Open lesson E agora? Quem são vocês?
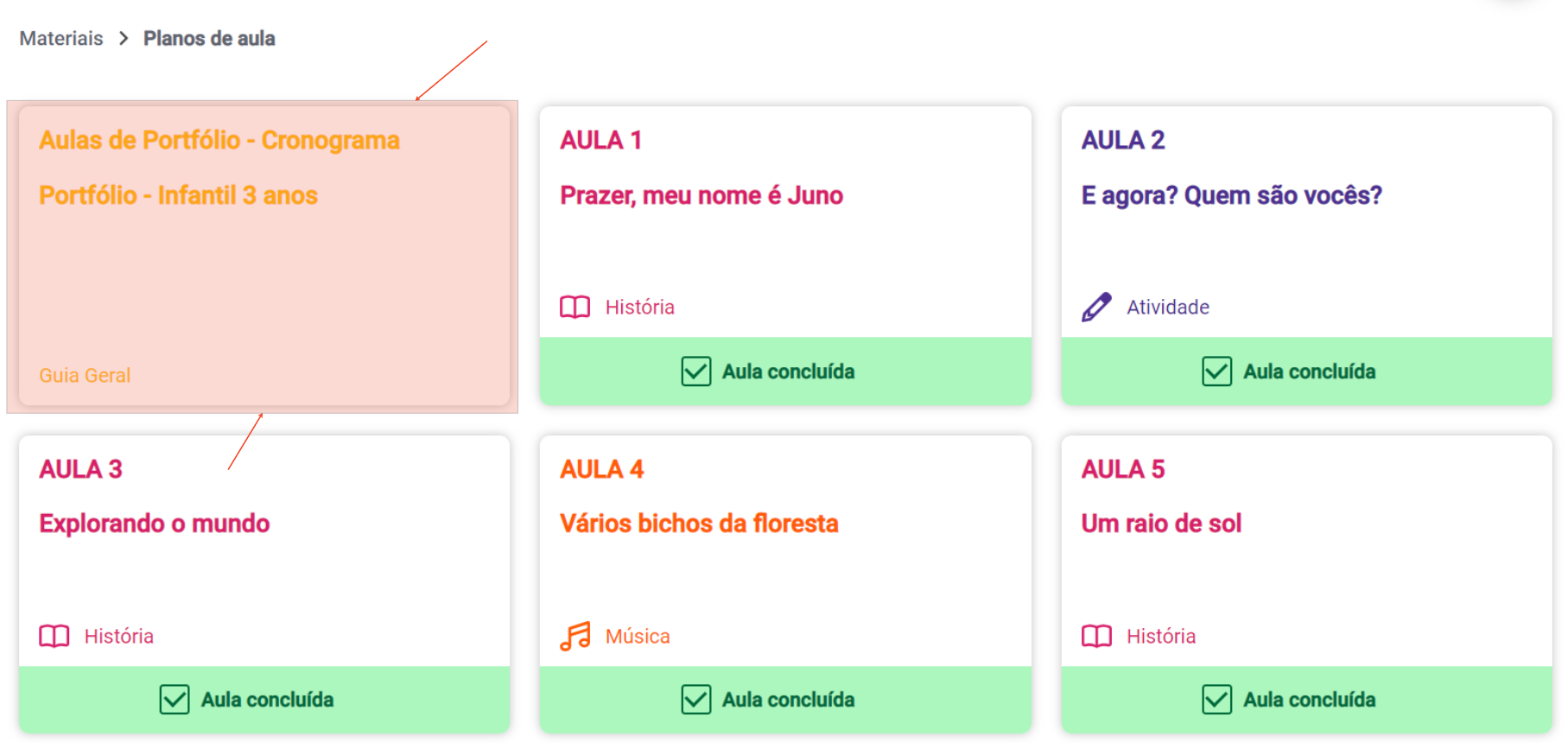Image resolution: width=1568 pixels, height=743 pixels. click(1231, 195)
